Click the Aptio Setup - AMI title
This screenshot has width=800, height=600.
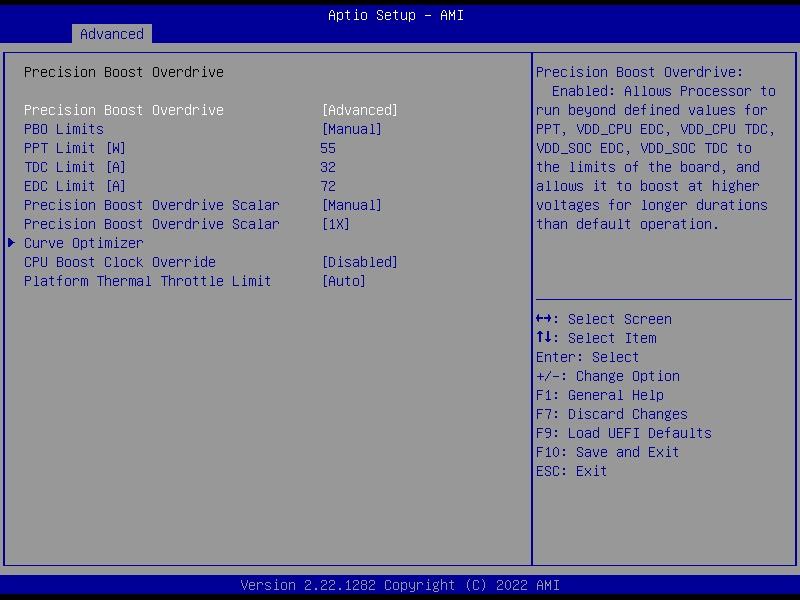pyautogui.click(x=396, y=15)
